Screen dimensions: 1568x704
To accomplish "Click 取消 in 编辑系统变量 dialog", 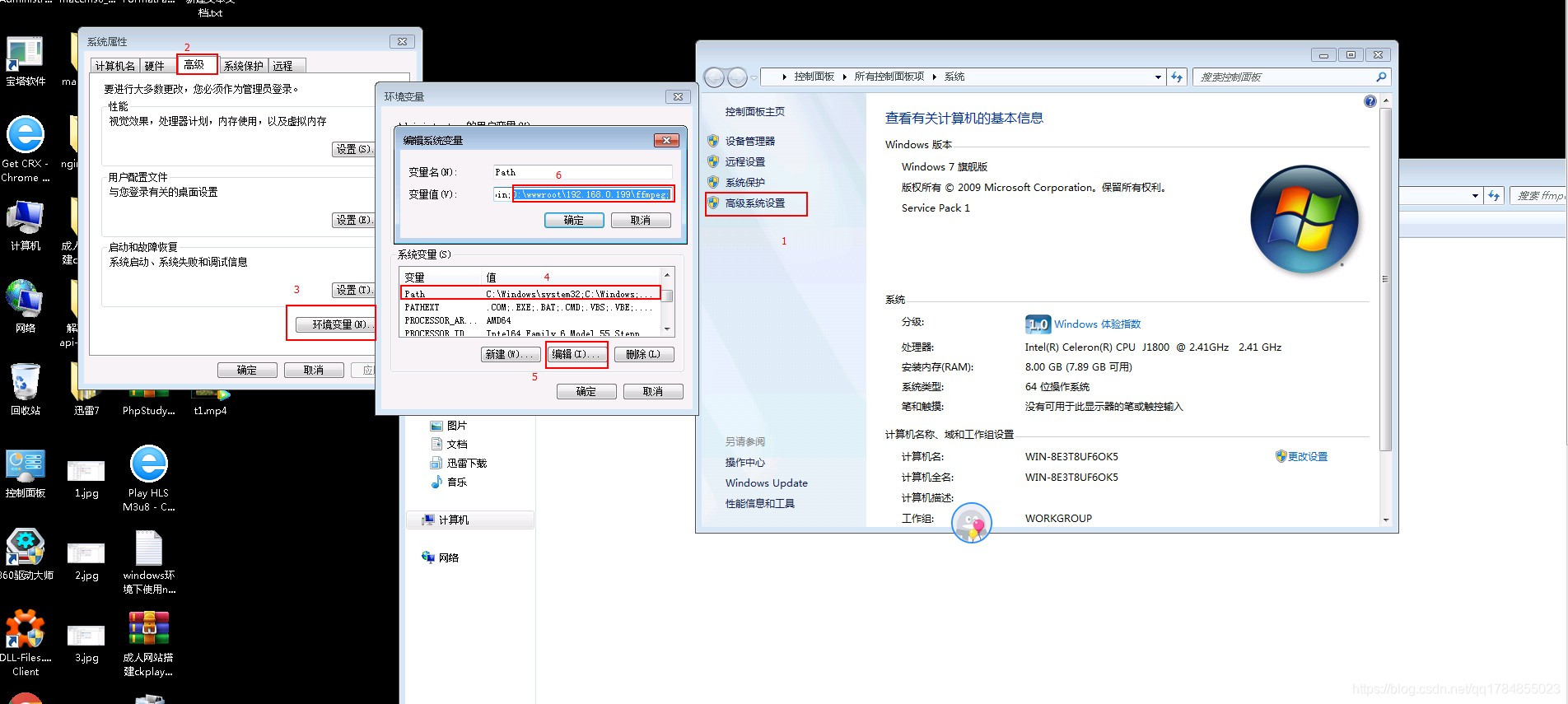I will pos(641,220).
